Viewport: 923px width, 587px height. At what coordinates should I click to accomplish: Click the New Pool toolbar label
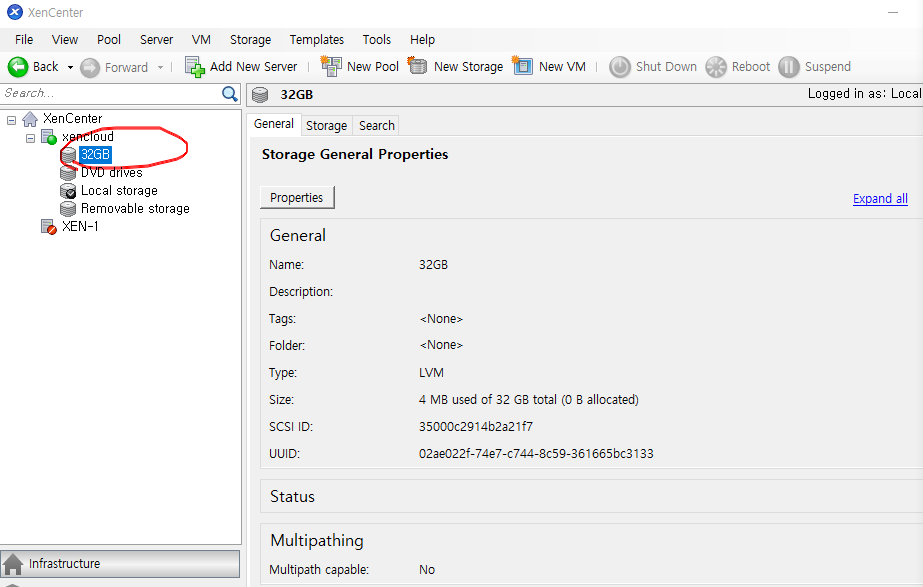coord(373,67)
